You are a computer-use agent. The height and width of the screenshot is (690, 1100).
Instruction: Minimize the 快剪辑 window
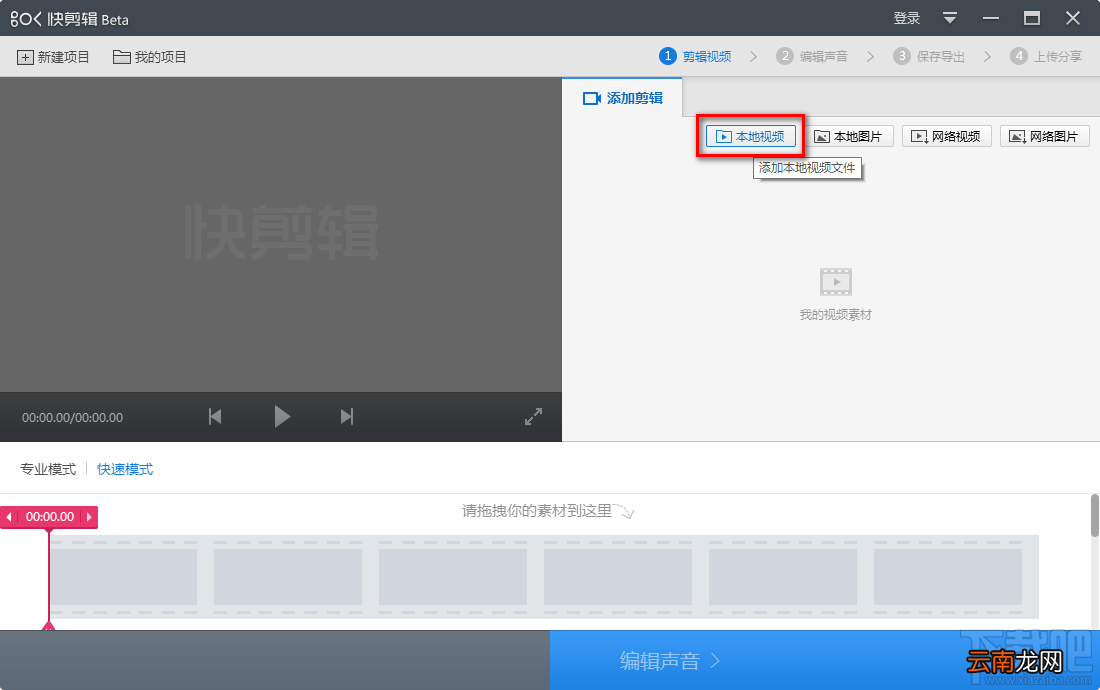click(x=991, y=18)
